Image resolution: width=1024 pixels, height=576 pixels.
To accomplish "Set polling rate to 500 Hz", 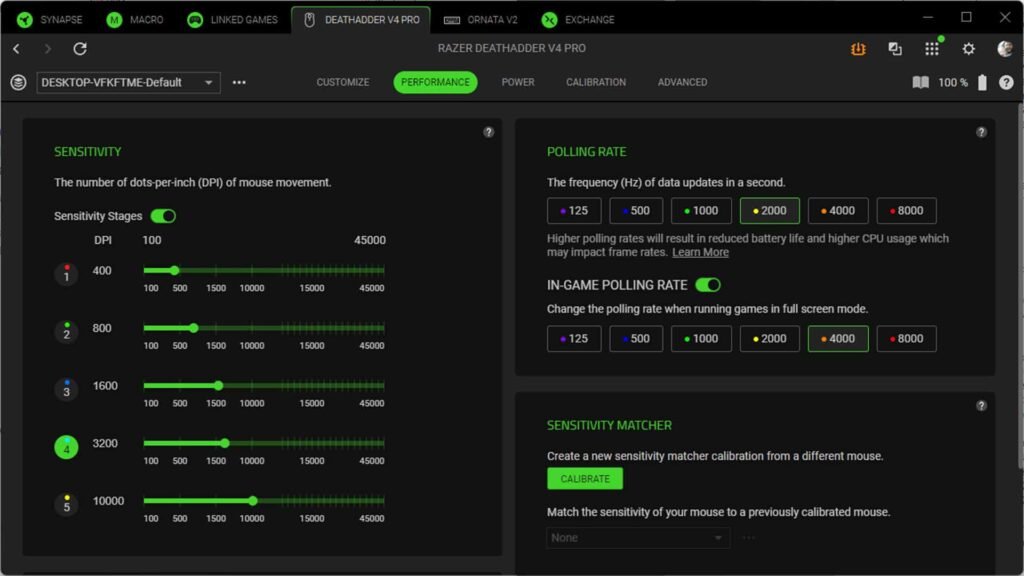I will coord(636,210).
